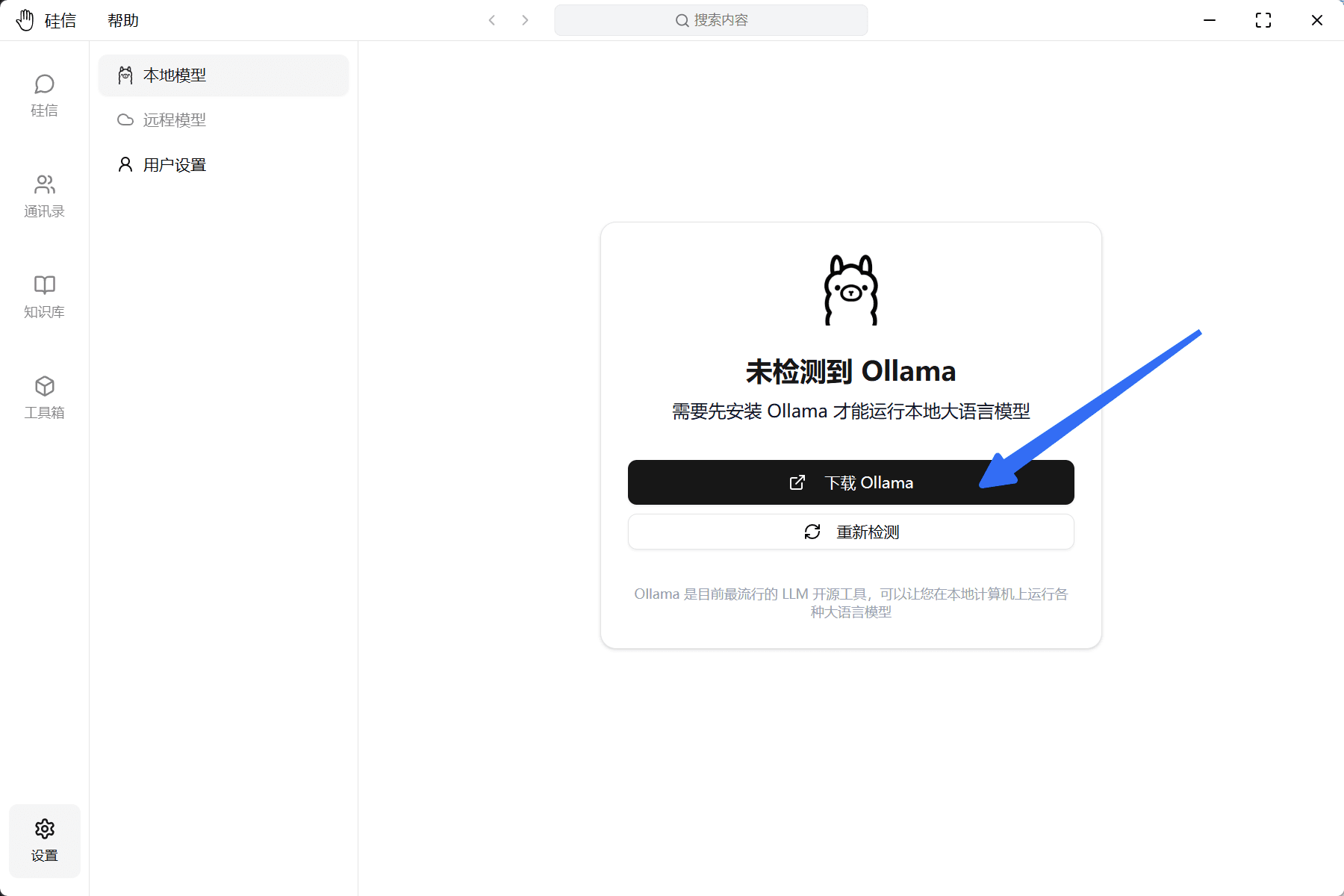Select 用户设置 in the settings list
1344x896 pixels.
[223, 165]
